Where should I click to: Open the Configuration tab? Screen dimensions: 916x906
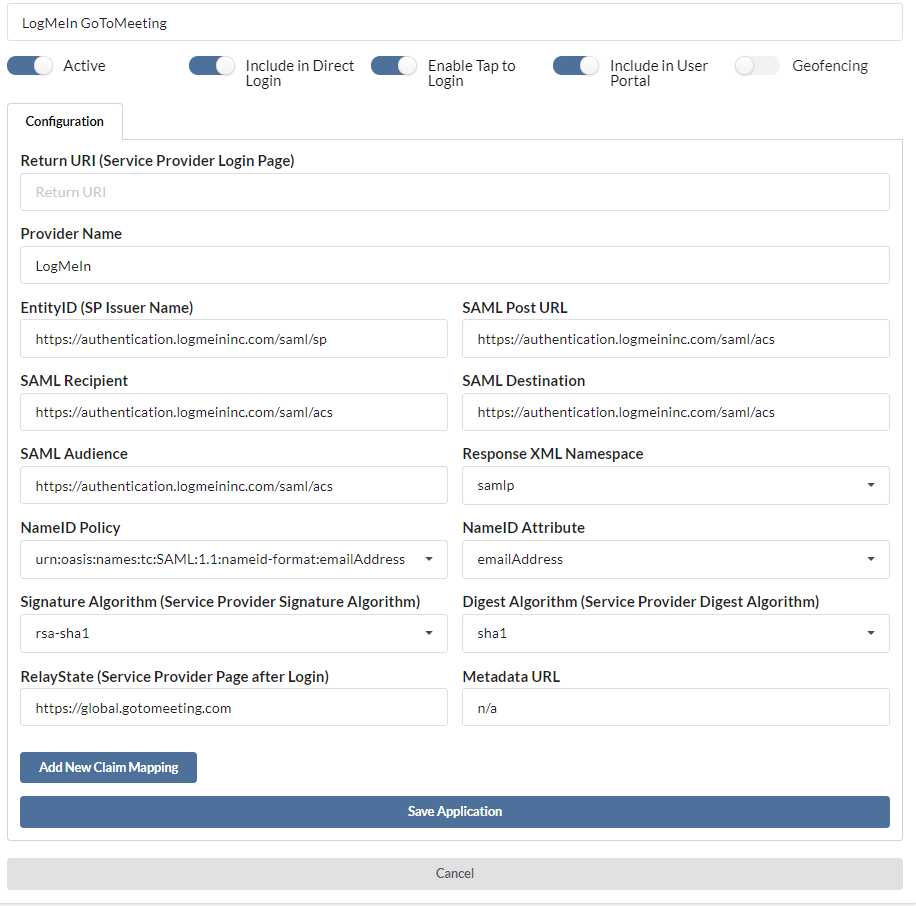65,122
